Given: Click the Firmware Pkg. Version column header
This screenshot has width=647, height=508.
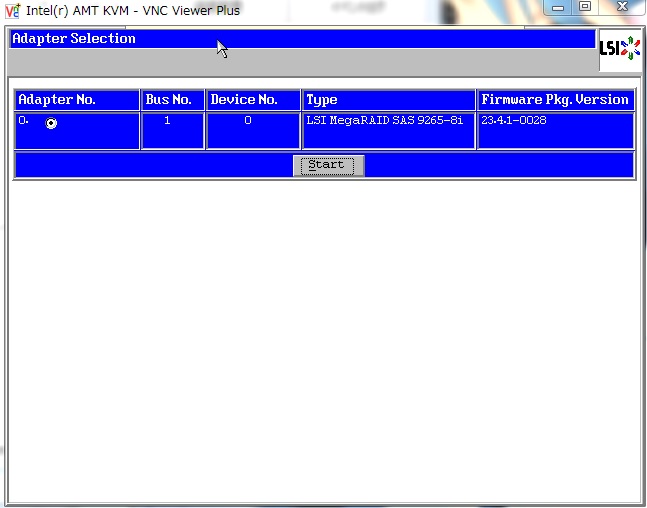Looking at the screenshot, I should tap(555, 100).
